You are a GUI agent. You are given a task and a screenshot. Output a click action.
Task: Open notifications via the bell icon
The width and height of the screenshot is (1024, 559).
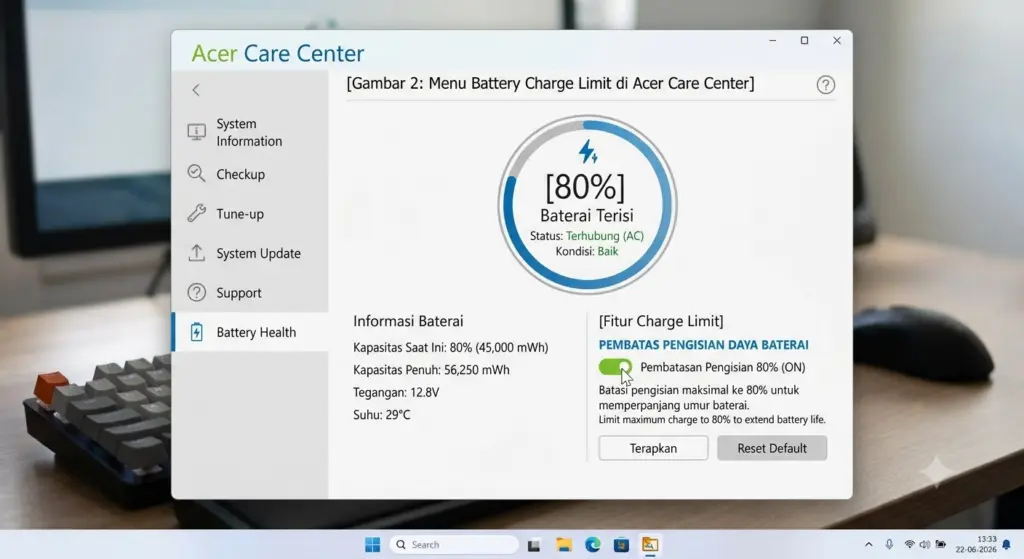(1007, 545)
